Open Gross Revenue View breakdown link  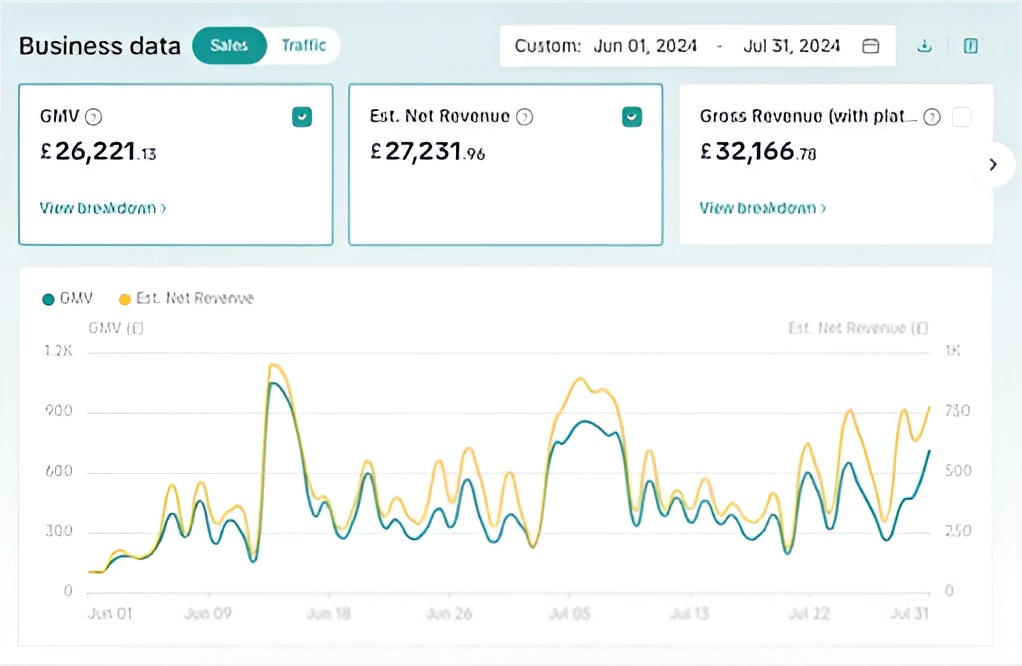pos(763,208)
